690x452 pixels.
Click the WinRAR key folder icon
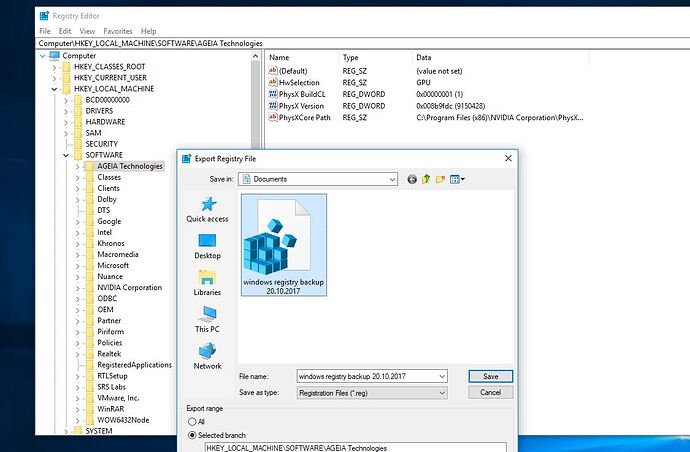coord(89,409)
